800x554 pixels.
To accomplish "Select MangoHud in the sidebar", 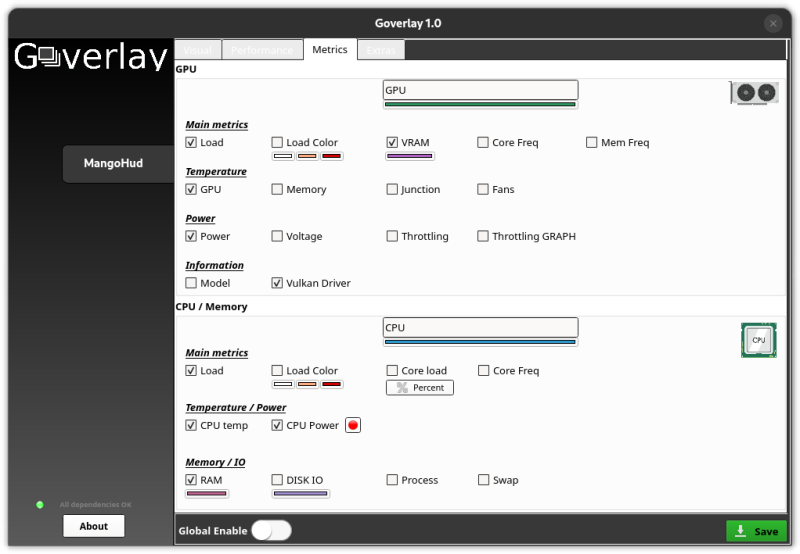I will point(118,163).
